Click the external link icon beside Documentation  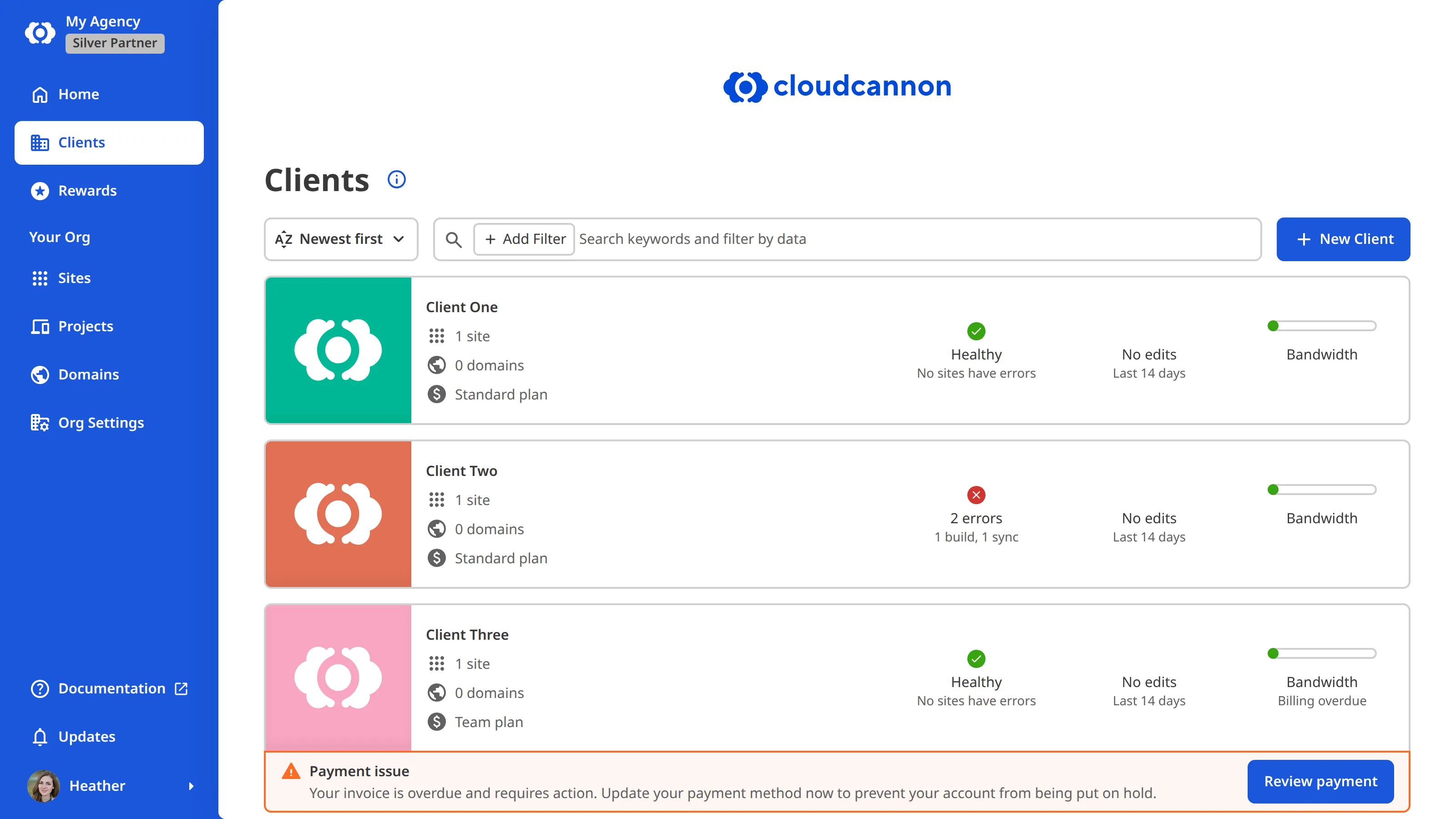click(x=181, y=688)
